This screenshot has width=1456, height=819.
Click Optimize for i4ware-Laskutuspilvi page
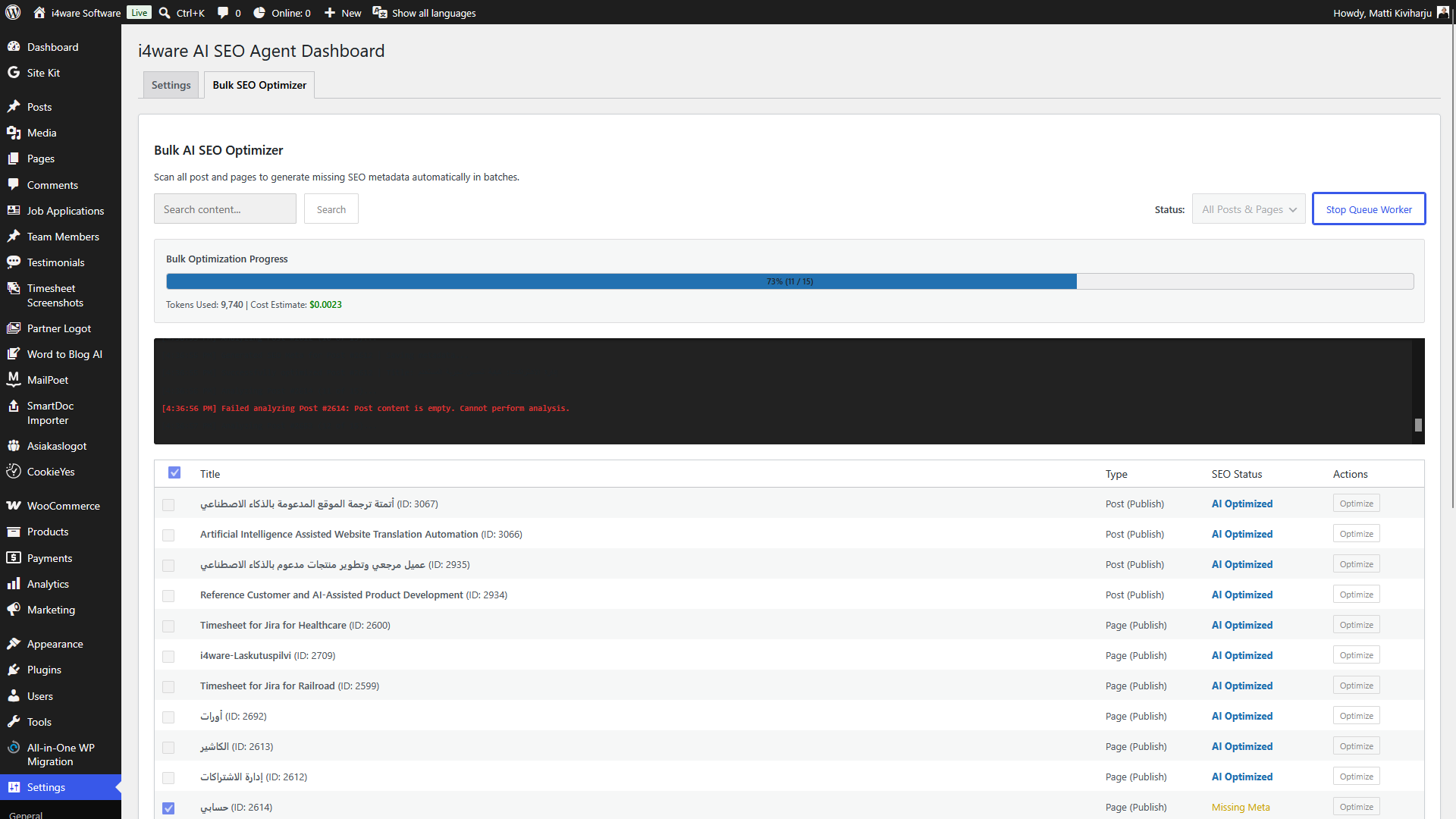click(x=1356, y=654)
